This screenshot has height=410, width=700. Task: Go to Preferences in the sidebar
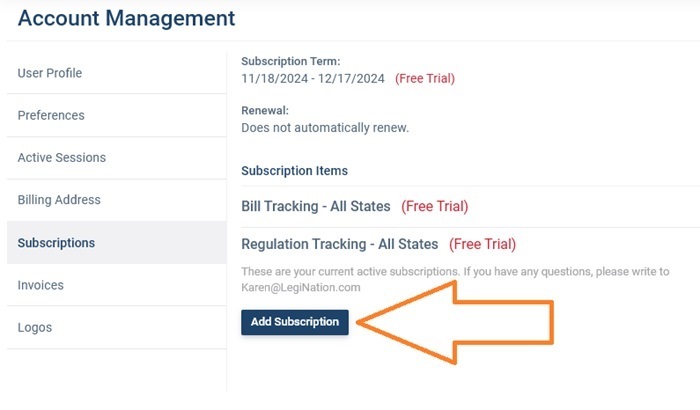tap(51, 115)
